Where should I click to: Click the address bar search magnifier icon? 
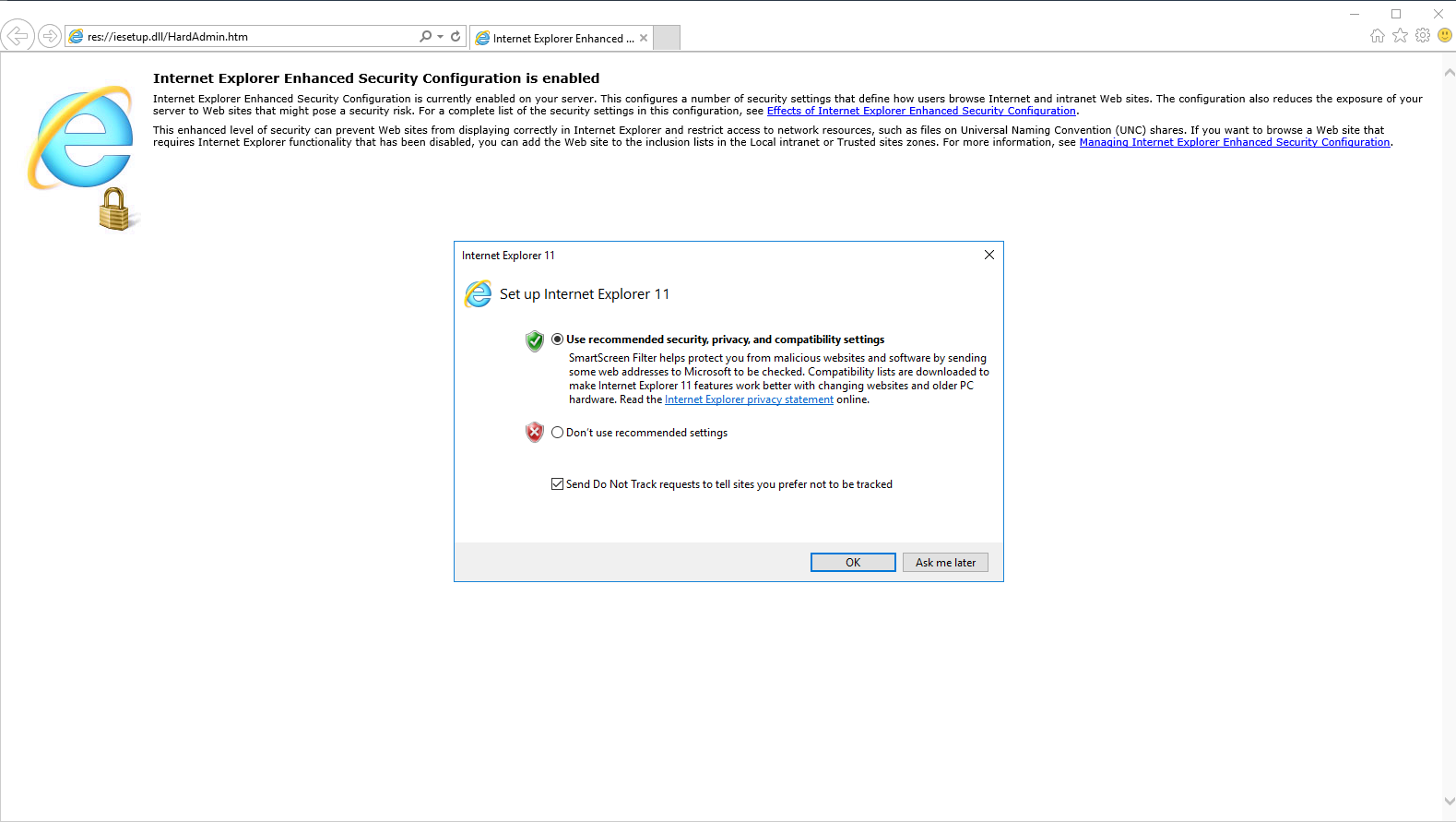pyautogui.click(x=425, y=37)
